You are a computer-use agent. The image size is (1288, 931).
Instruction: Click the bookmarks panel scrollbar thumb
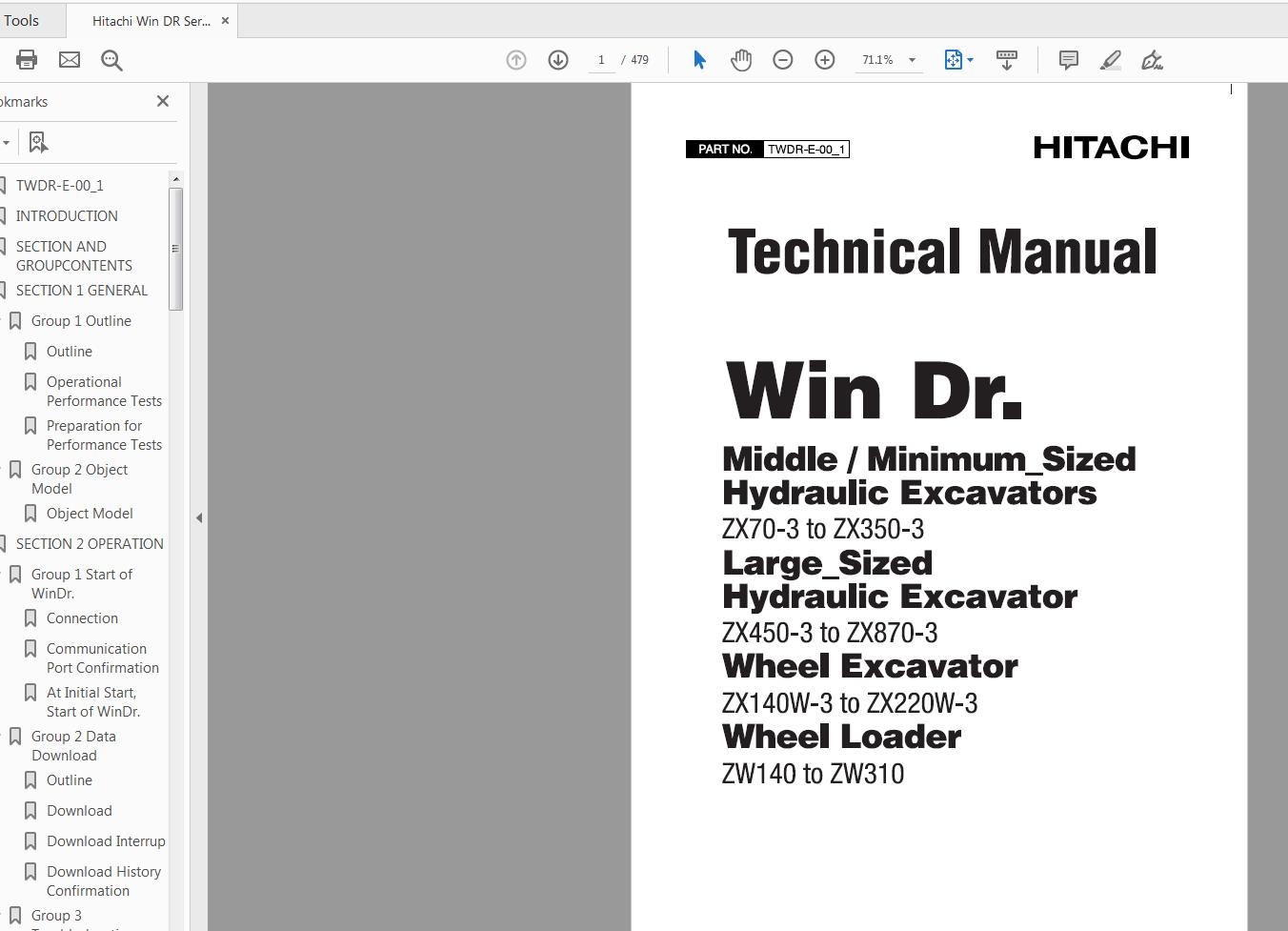[x=175, y=248]
